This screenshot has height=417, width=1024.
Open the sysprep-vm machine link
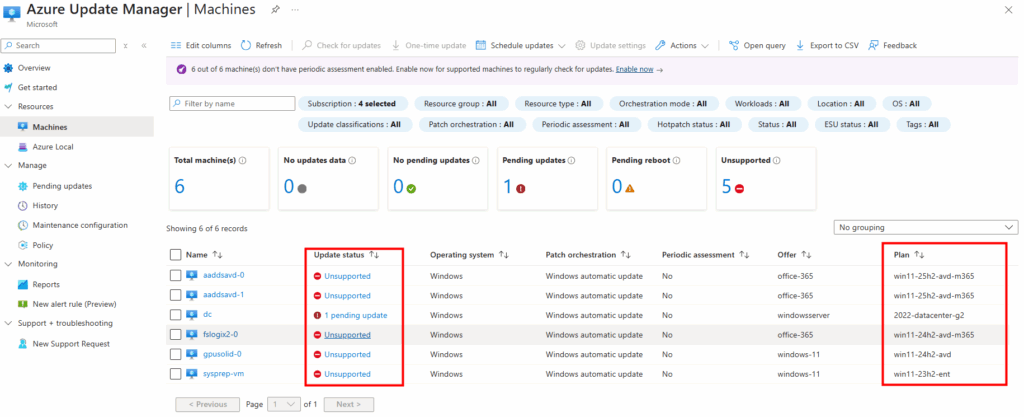(223, 374)
